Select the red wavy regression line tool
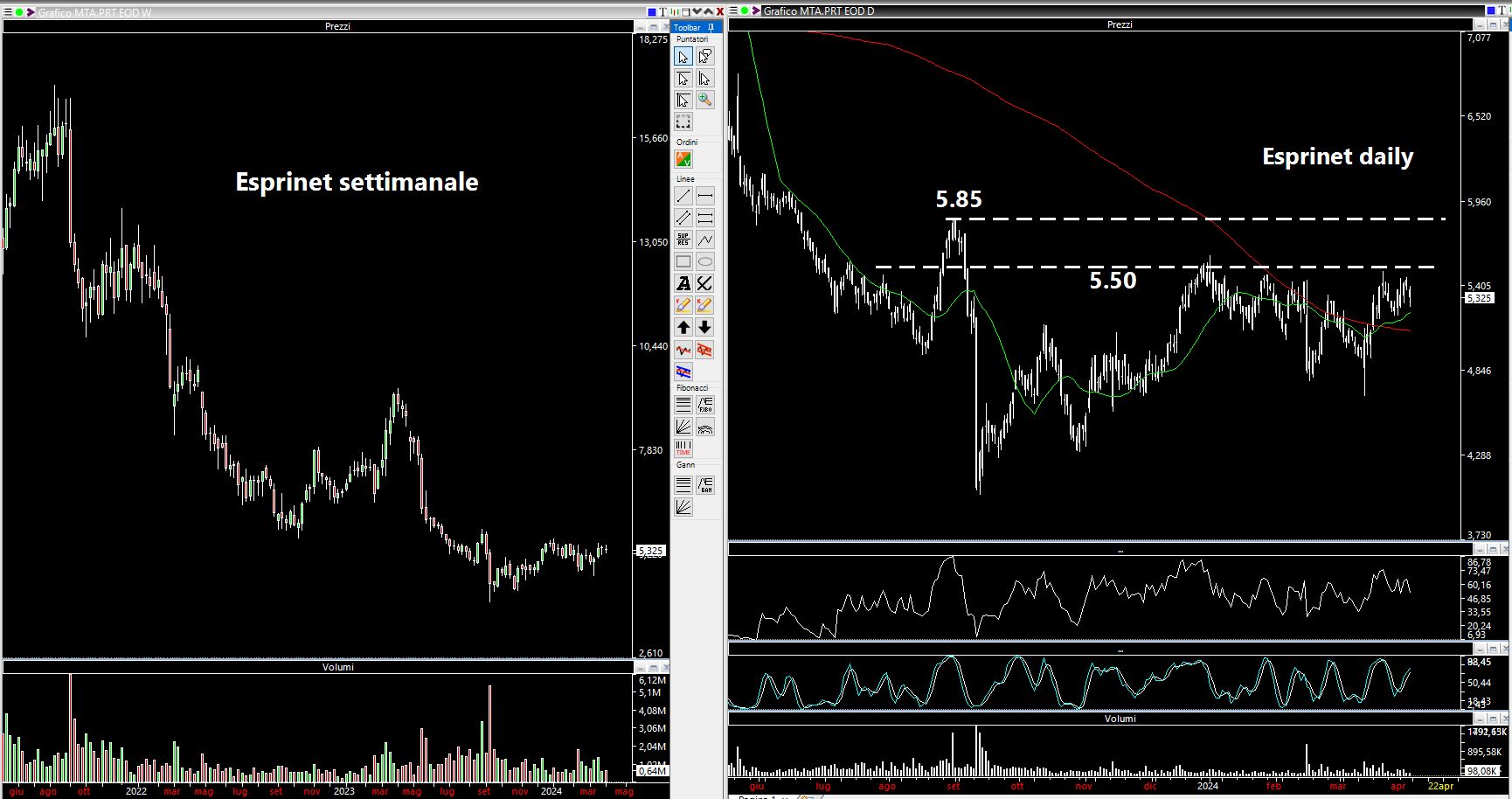Image resolution: width=1512 pixels, height=799 pixels. click(x=683, y=350)
